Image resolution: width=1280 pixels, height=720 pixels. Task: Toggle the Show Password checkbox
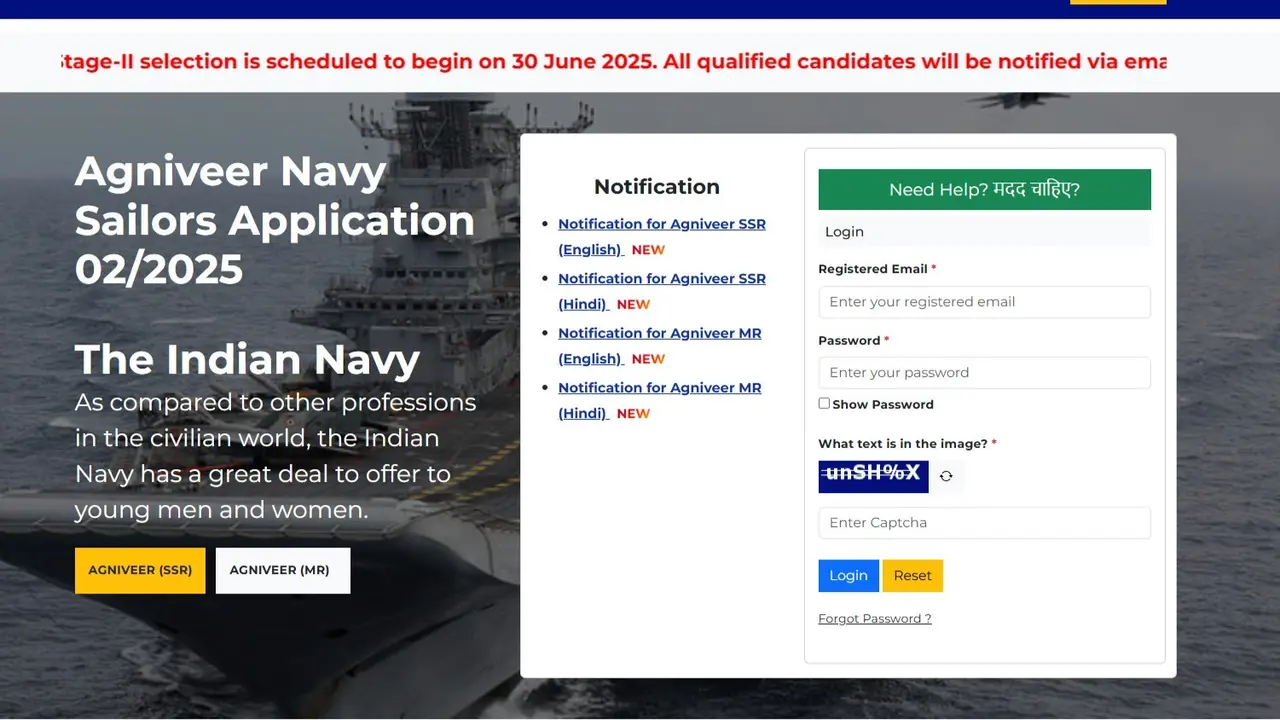(x=824, y=403)
